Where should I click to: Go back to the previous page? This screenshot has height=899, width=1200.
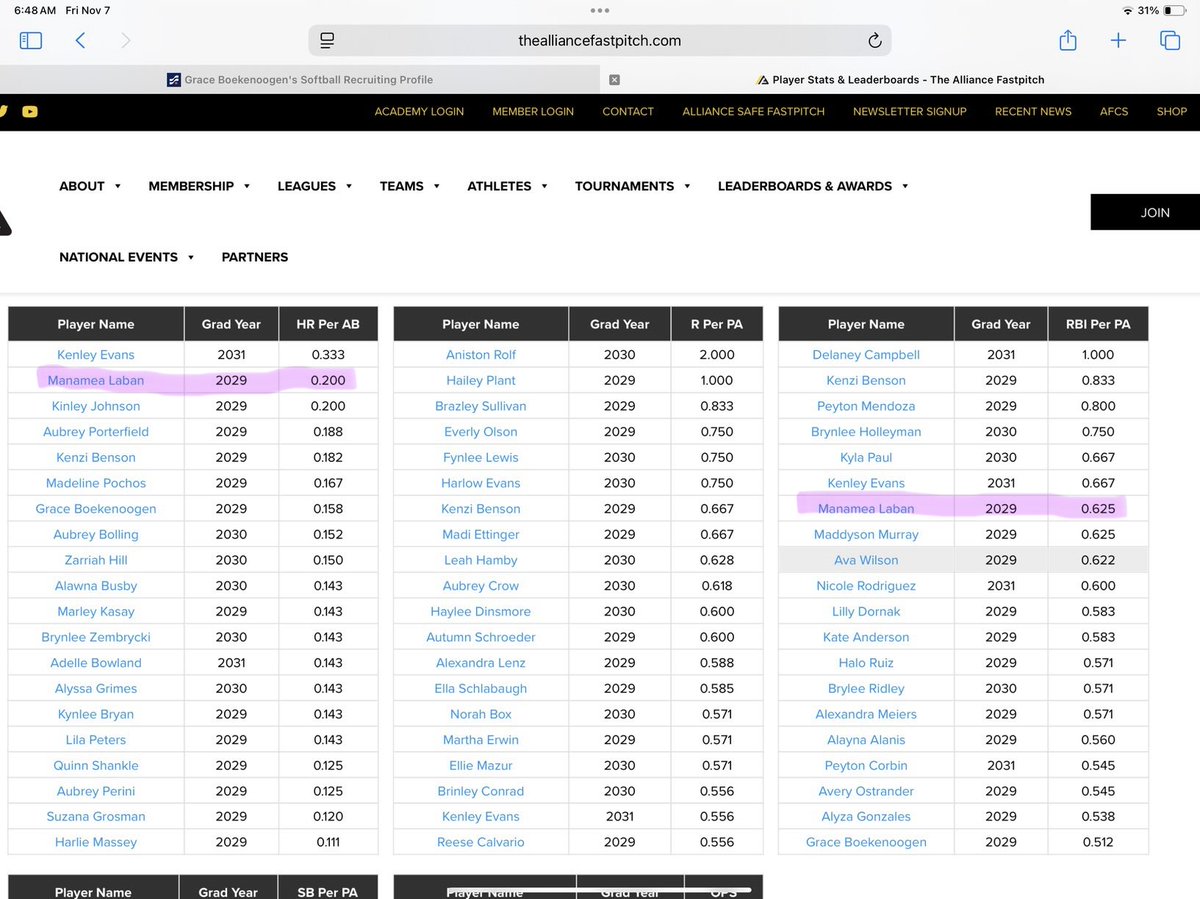click(81, 40)
